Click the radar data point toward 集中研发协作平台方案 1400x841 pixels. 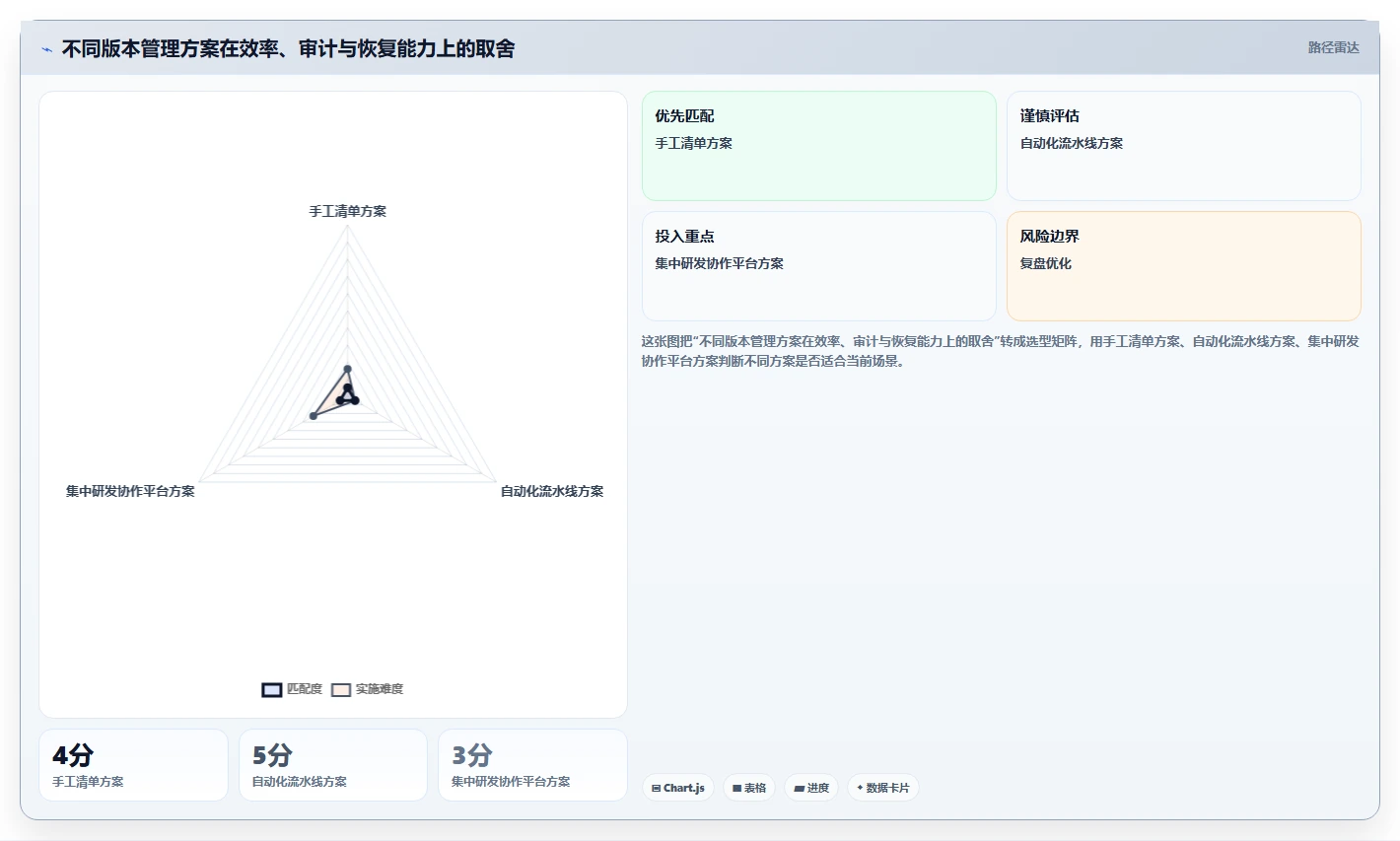click(314, 416)
